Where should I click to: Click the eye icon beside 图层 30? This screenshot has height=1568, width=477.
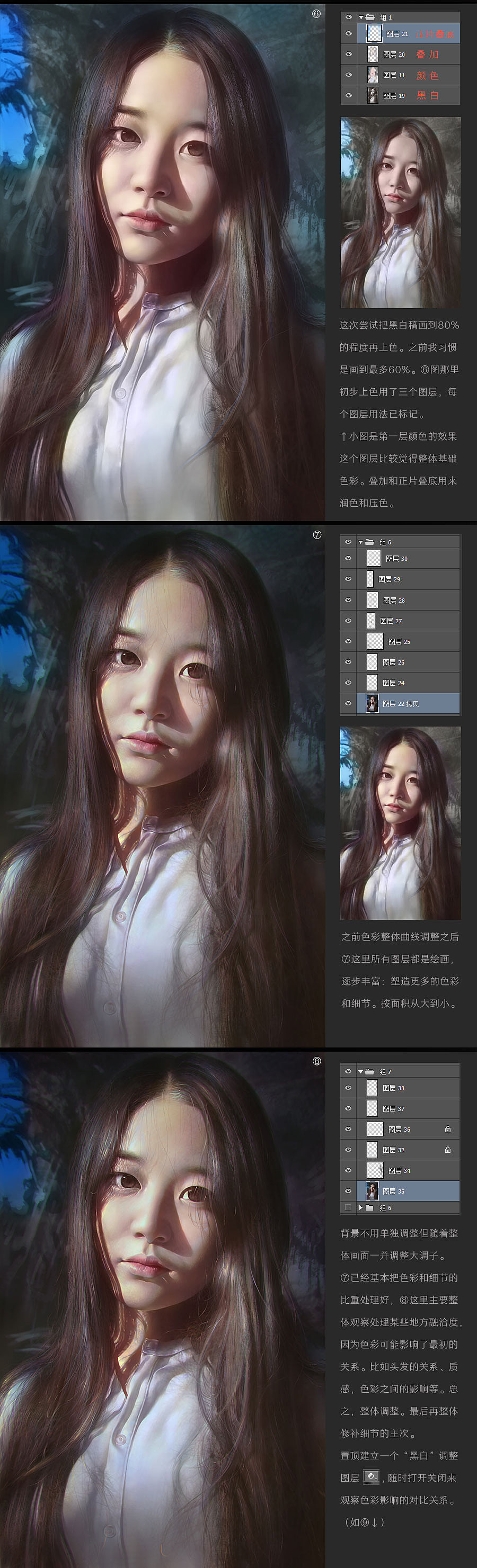tap(348, 558)
